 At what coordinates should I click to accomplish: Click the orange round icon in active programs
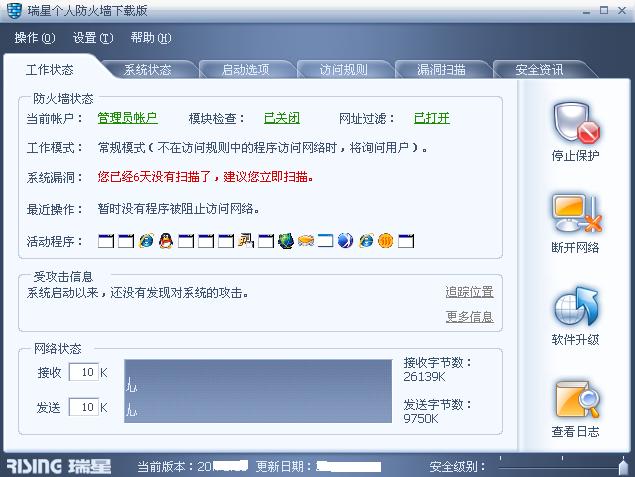coord(386,241)
